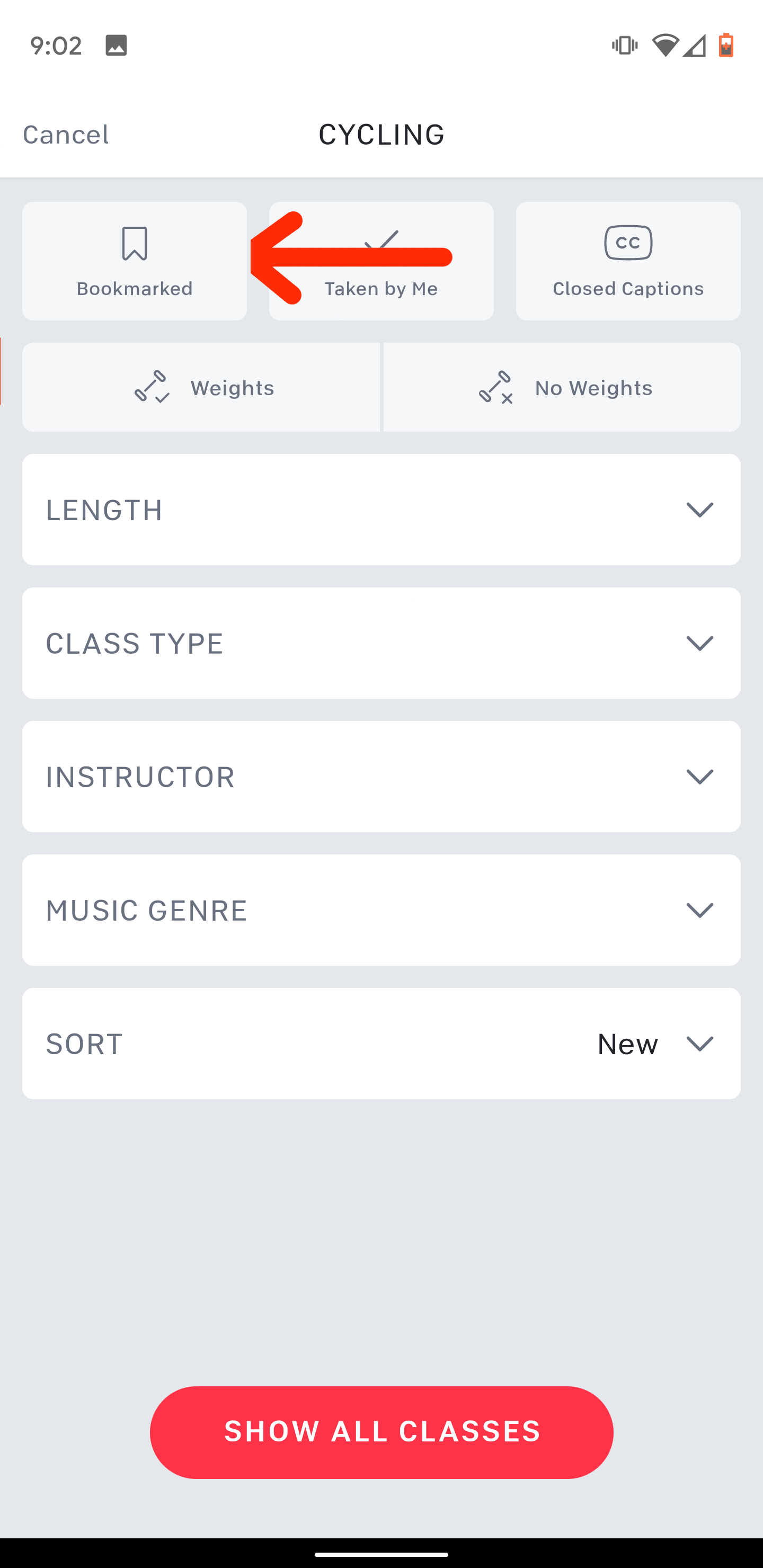The height and width of the screenshot is (1568, 763).
Task: Open the Instructor dropdown chevron
Action: click(699, 777)
